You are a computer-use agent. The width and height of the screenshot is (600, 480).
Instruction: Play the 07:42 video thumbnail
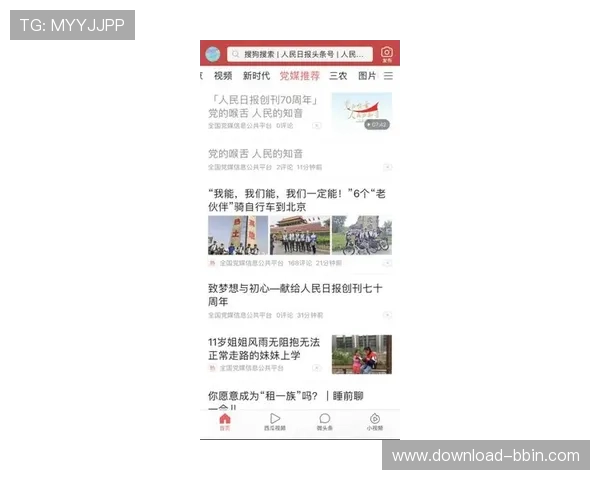(x=362, y=112)
